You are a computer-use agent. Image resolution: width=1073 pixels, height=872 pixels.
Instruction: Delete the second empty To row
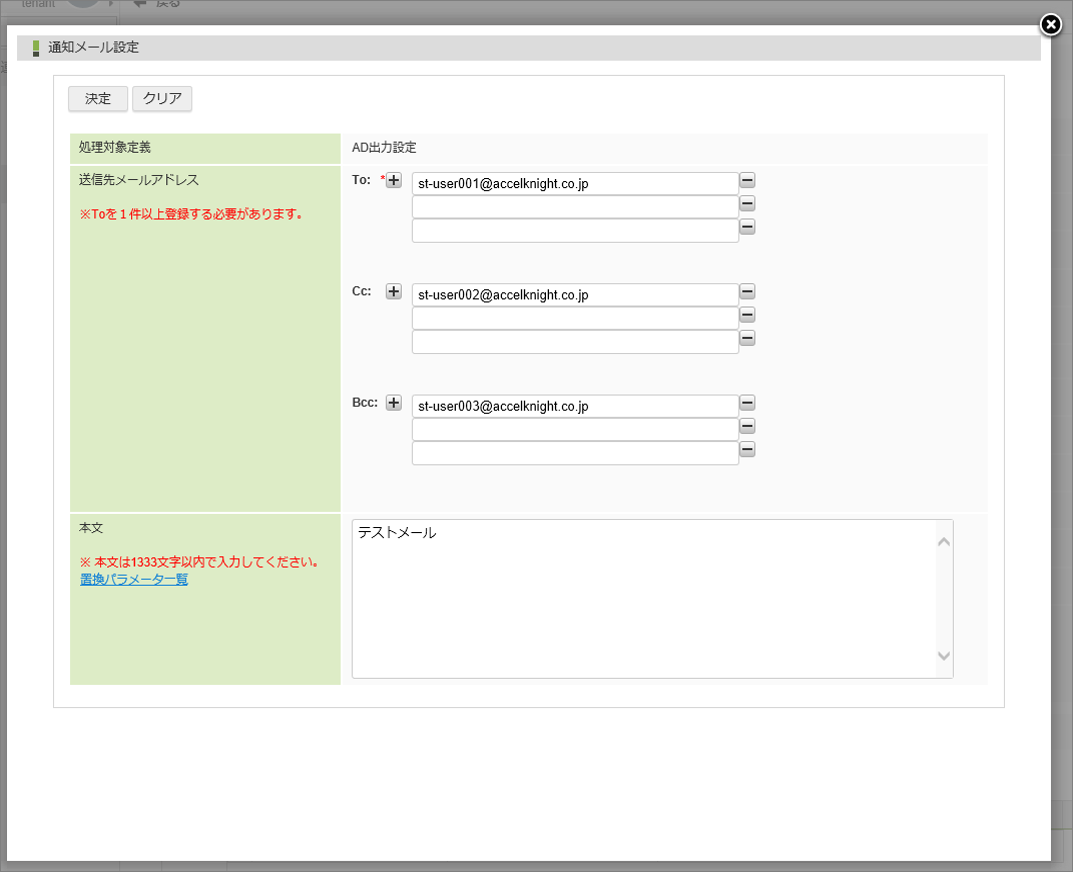point(747,204)
